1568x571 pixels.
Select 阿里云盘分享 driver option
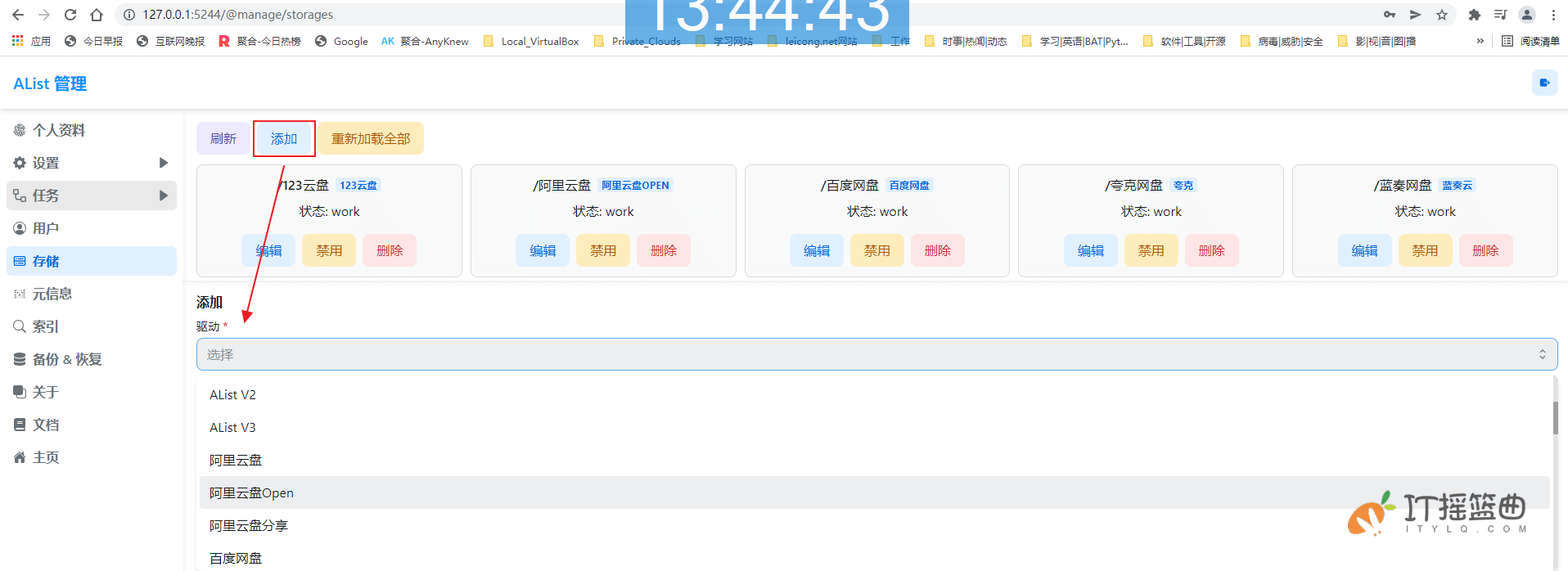875,525
